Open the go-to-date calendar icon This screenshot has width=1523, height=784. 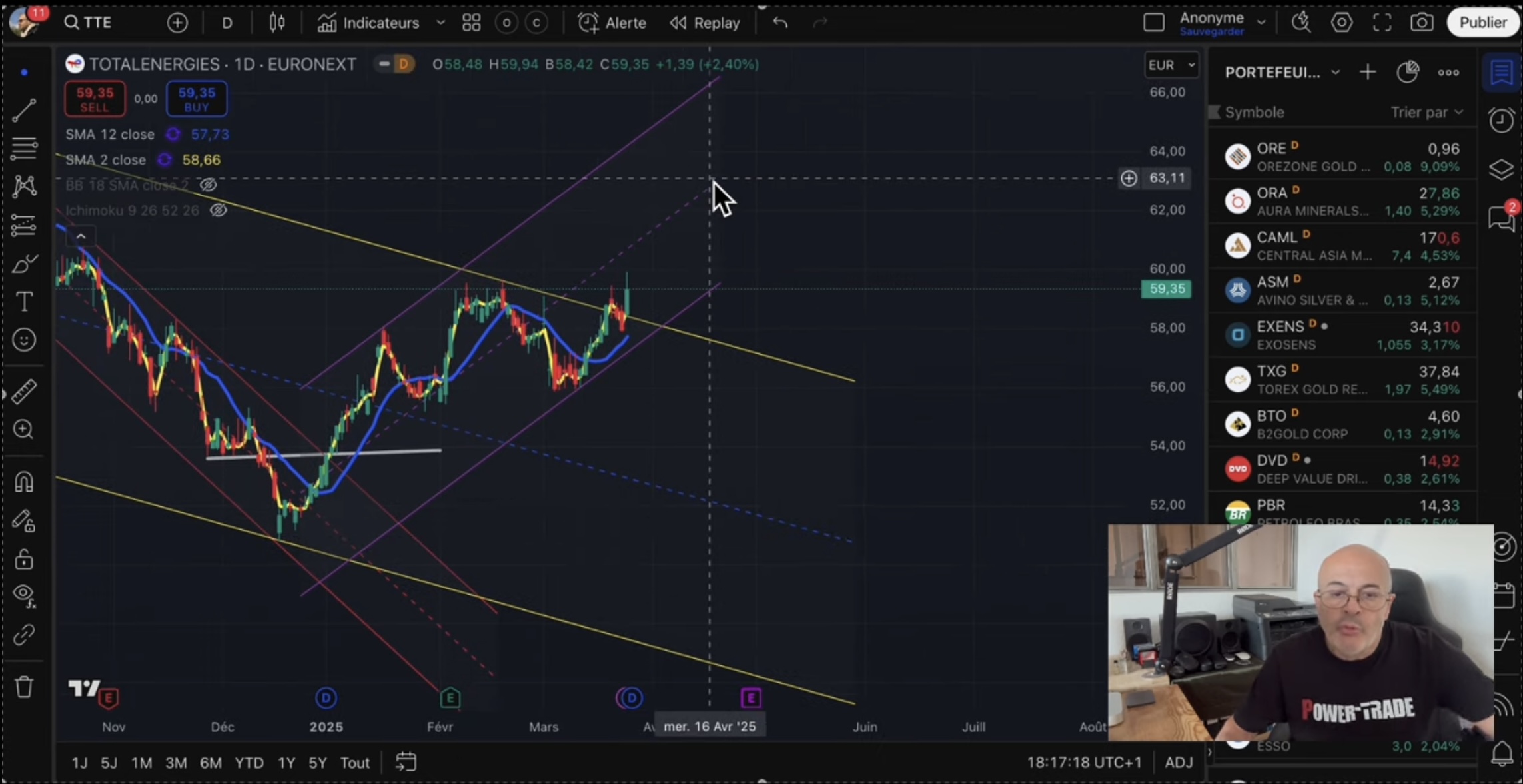click(406, 762)
